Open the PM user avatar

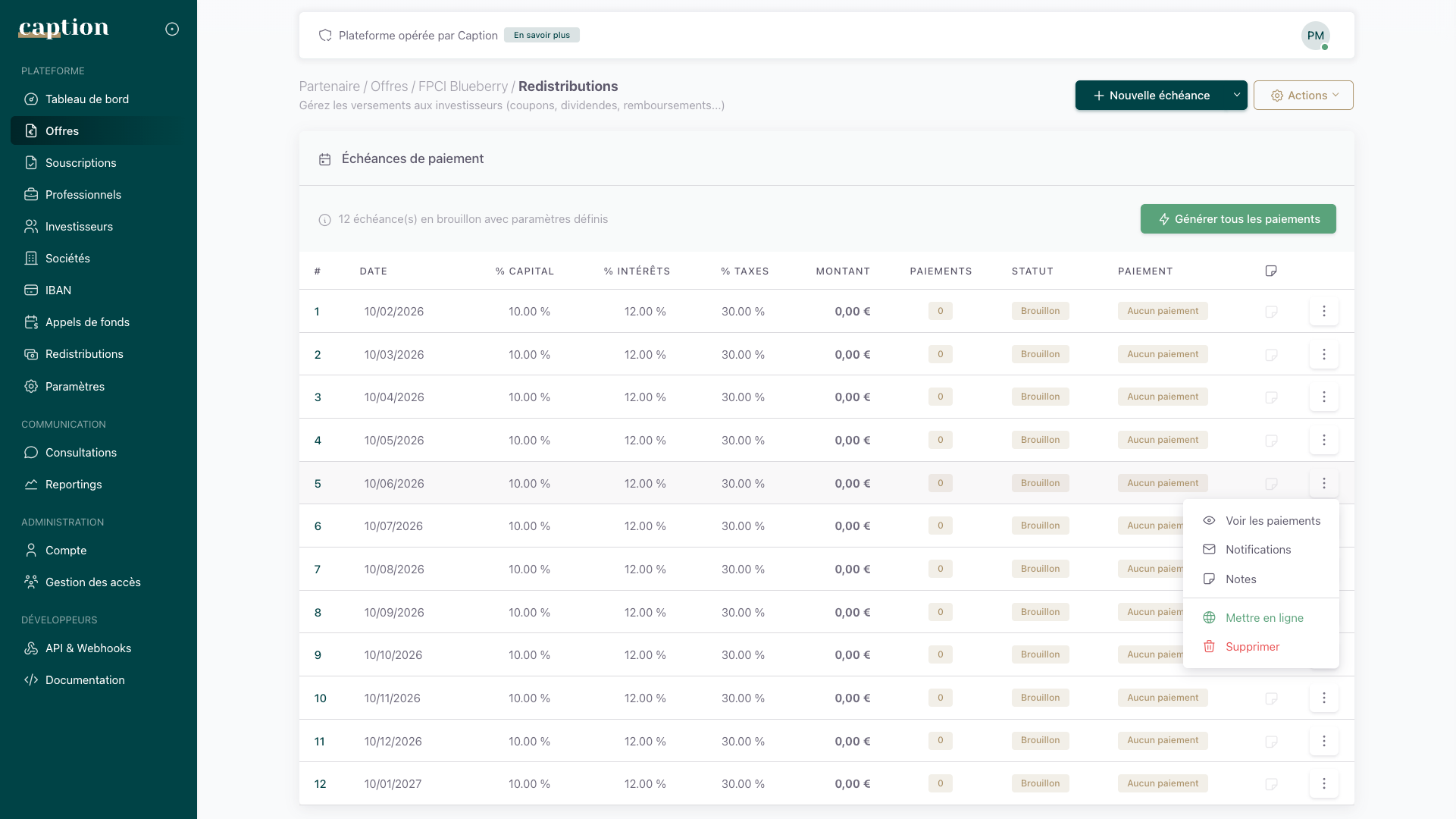click(1315, 36)
